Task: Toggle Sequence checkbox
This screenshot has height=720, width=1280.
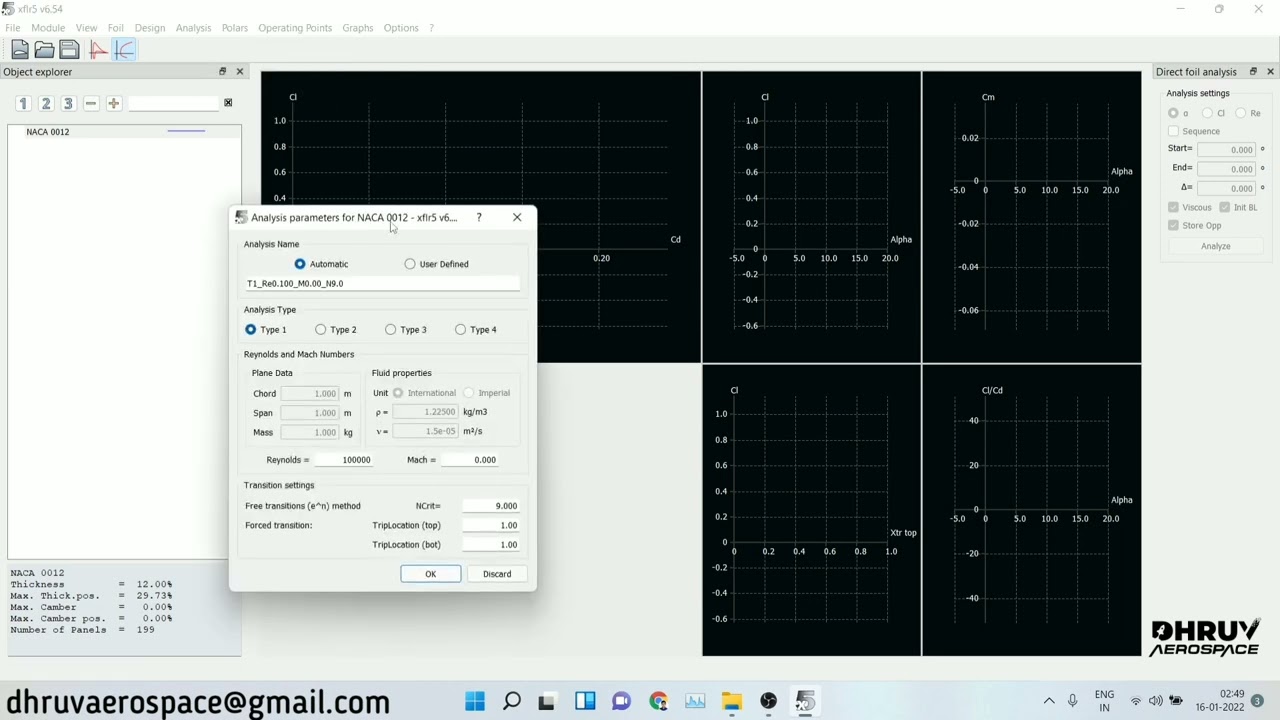Action: pyautogui.click(x=1194, y=131)
